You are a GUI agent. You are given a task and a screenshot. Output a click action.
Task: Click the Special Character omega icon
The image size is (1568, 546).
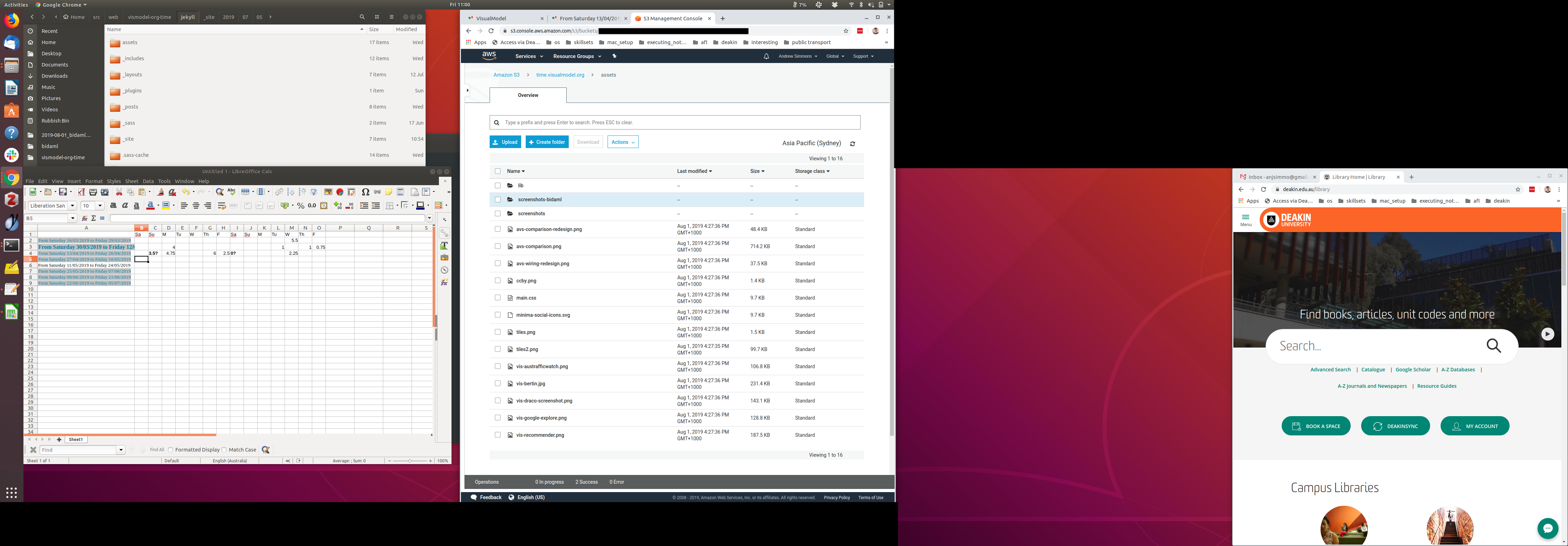pos(365,192)
